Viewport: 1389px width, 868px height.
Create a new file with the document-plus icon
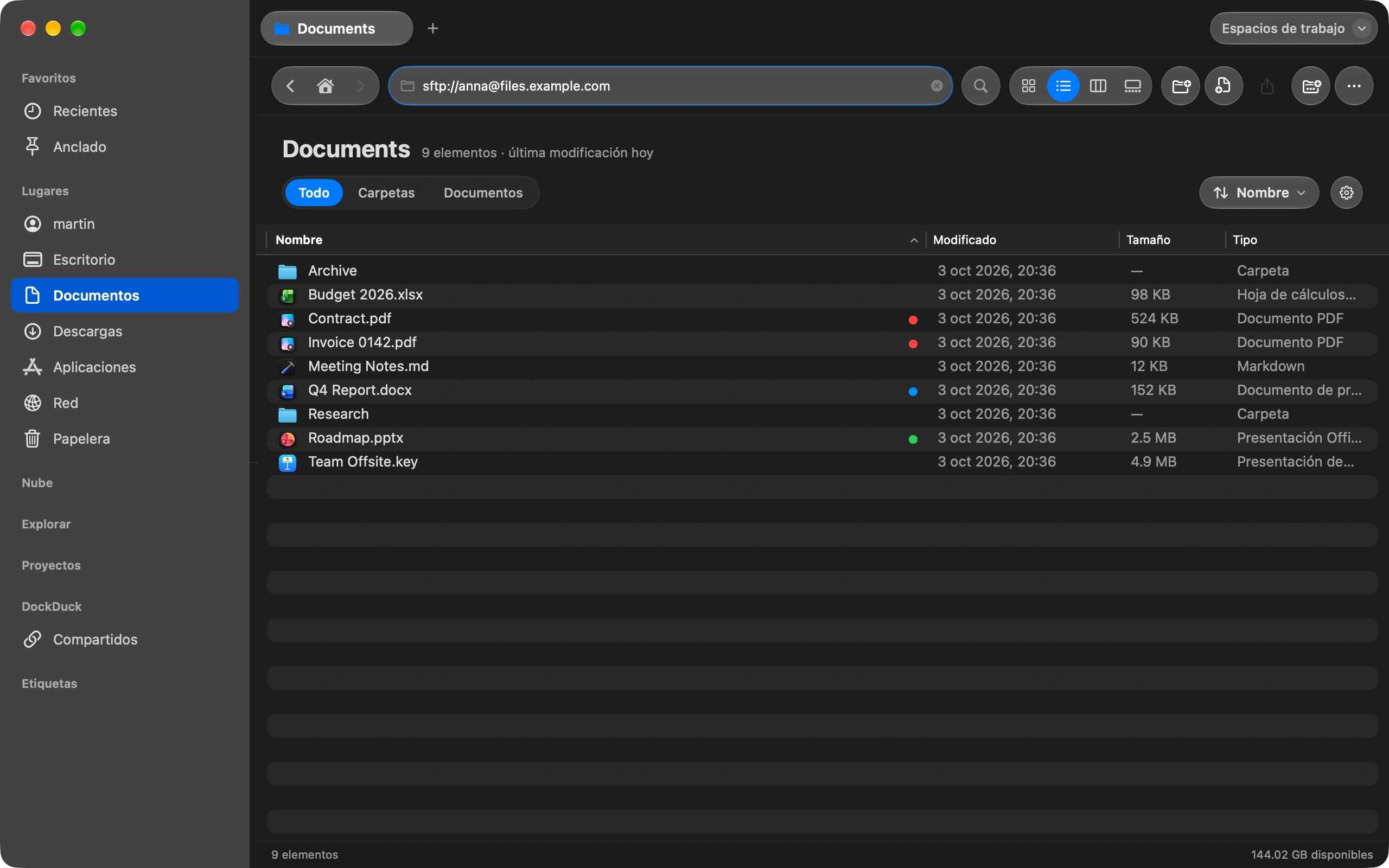coord(1223,86)
